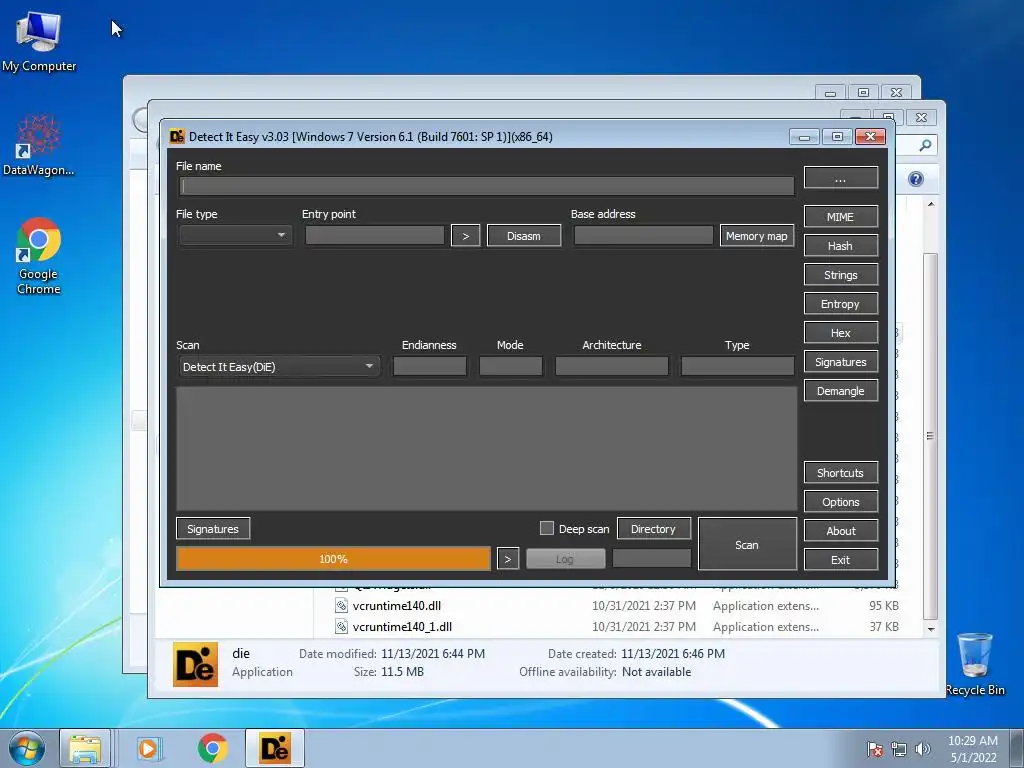1024x768 pixels.
Task: Click the Base address field
Action: coord(643,235)
